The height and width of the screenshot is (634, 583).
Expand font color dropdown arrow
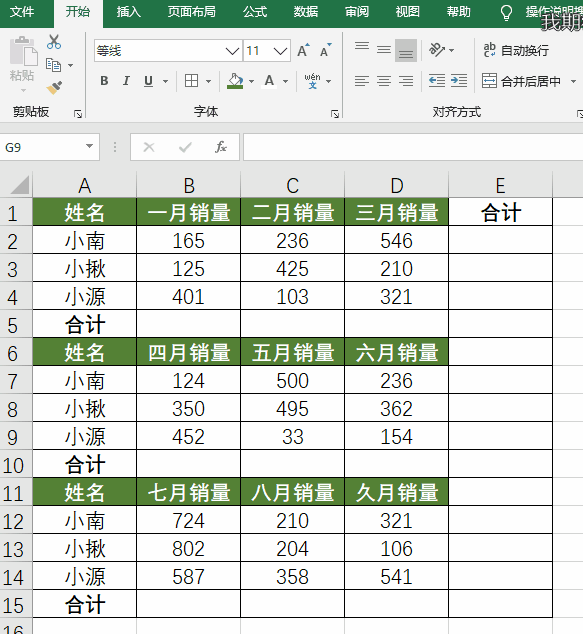coord(285,81)
